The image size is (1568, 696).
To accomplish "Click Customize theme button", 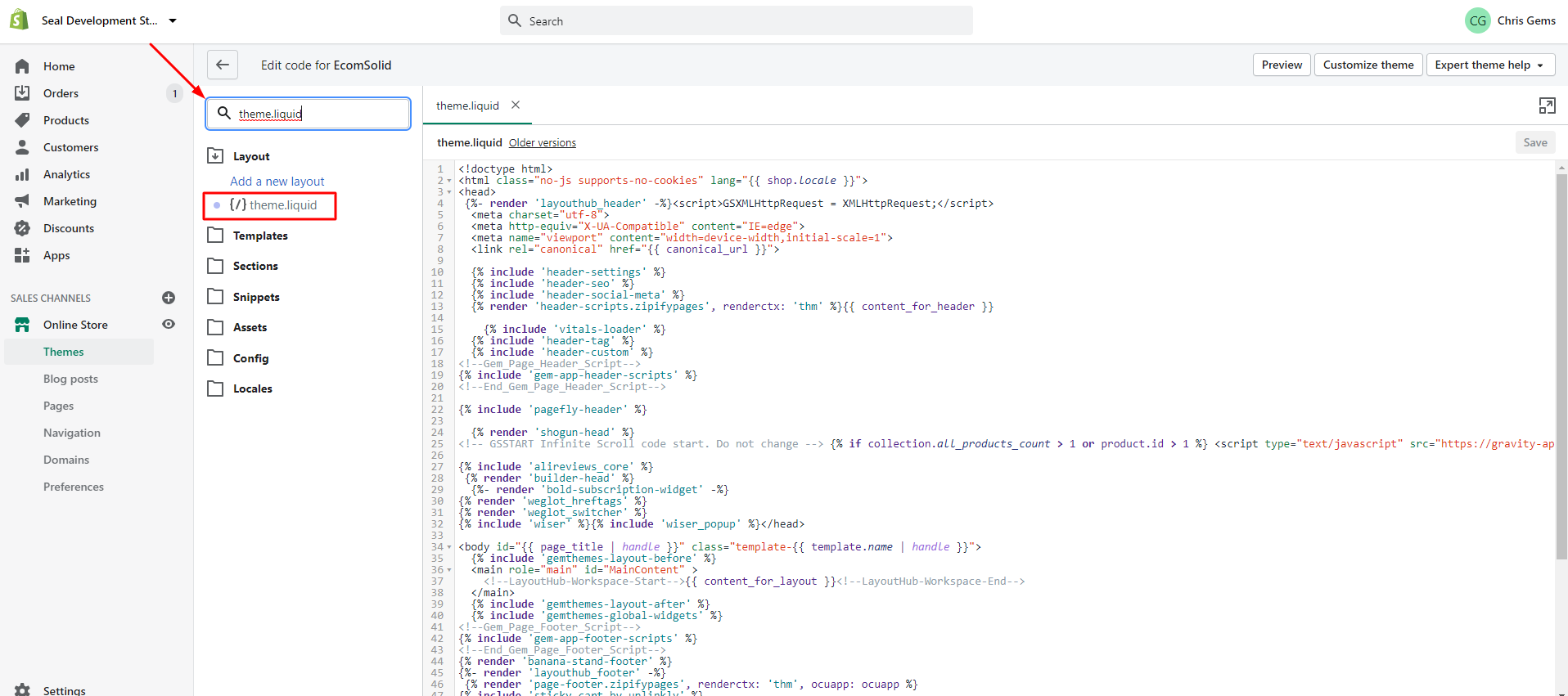I will point(1368,65).
